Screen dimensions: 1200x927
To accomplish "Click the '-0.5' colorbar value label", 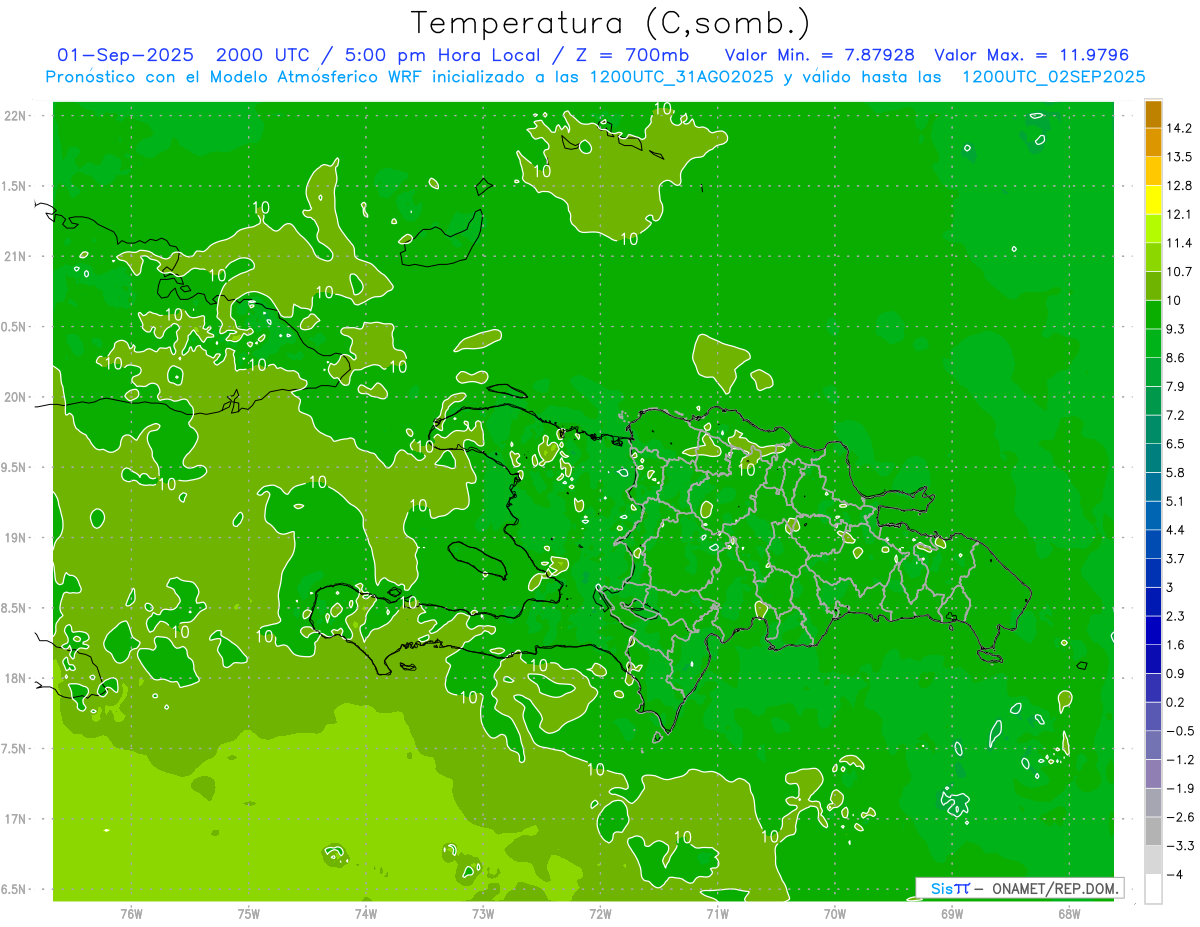I will [x=1179, y=731].
